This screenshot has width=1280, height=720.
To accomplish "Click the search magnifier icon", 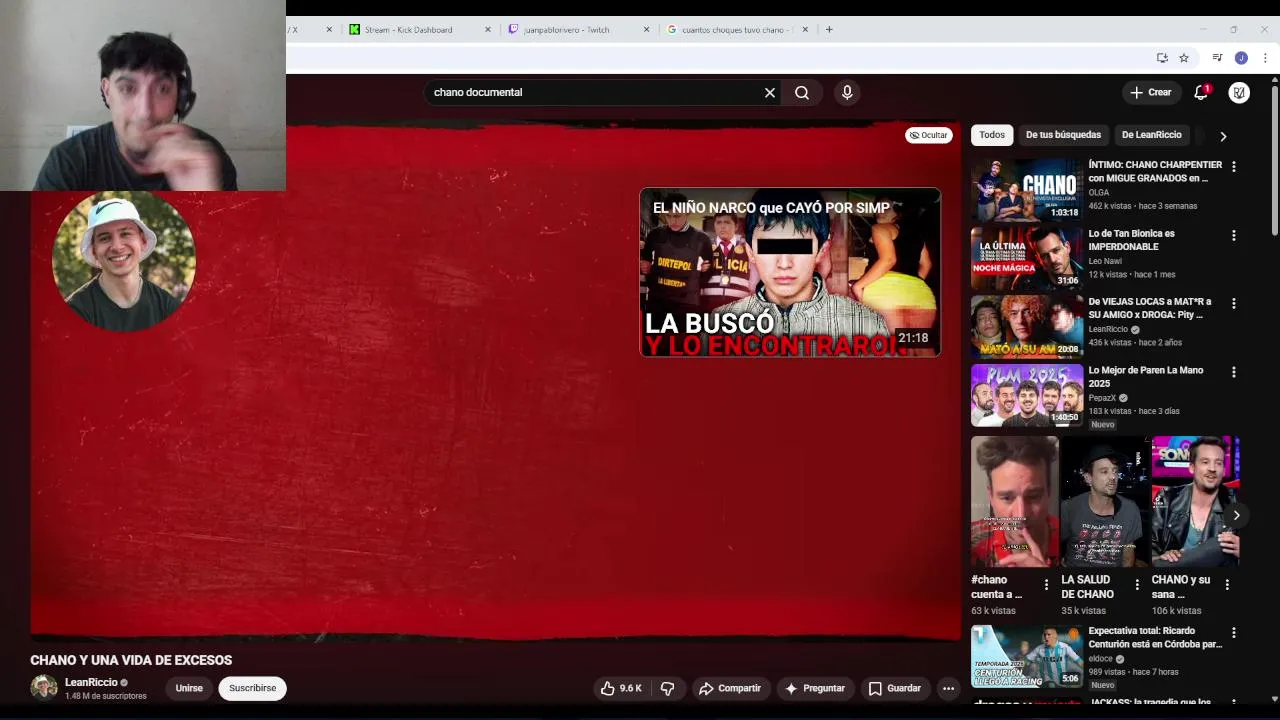I will pos(802,92).
